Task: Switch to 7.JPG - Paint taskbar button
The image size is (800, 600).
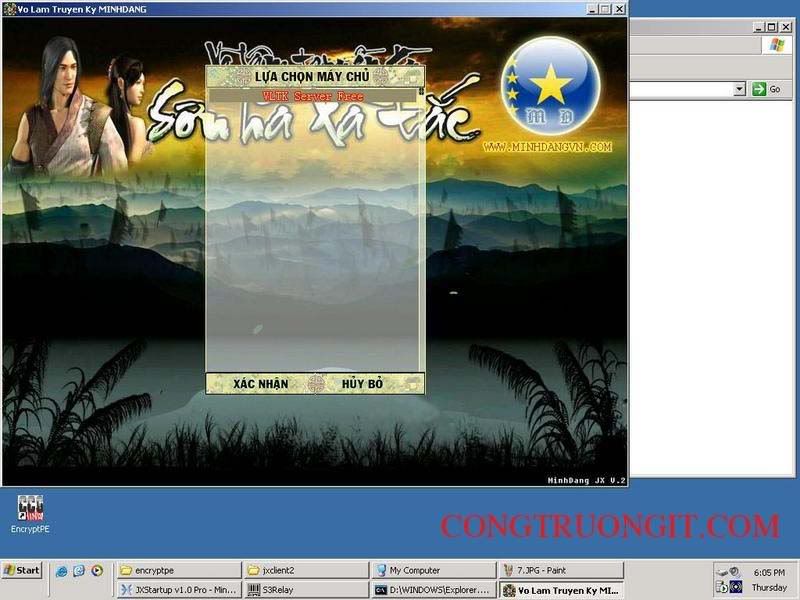Action: (x=562, y=570)
